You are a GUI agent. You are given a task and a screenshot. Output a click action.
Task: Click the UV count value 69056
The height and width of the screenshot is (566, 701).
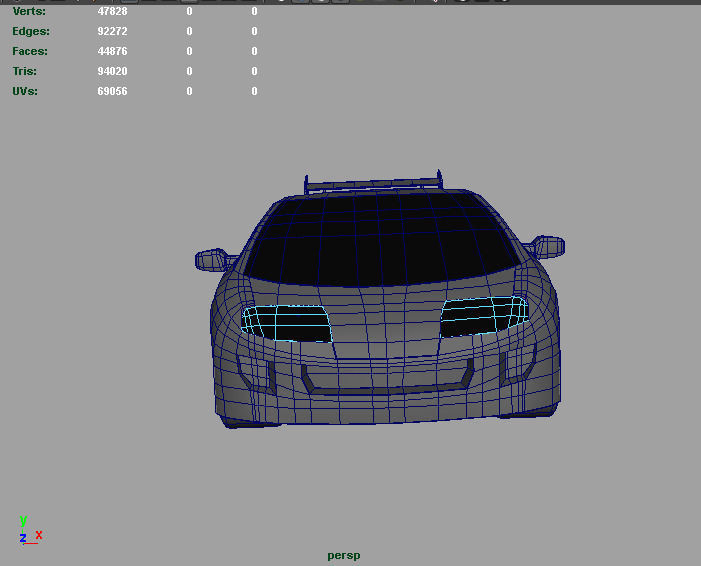[x=112, y=91]
